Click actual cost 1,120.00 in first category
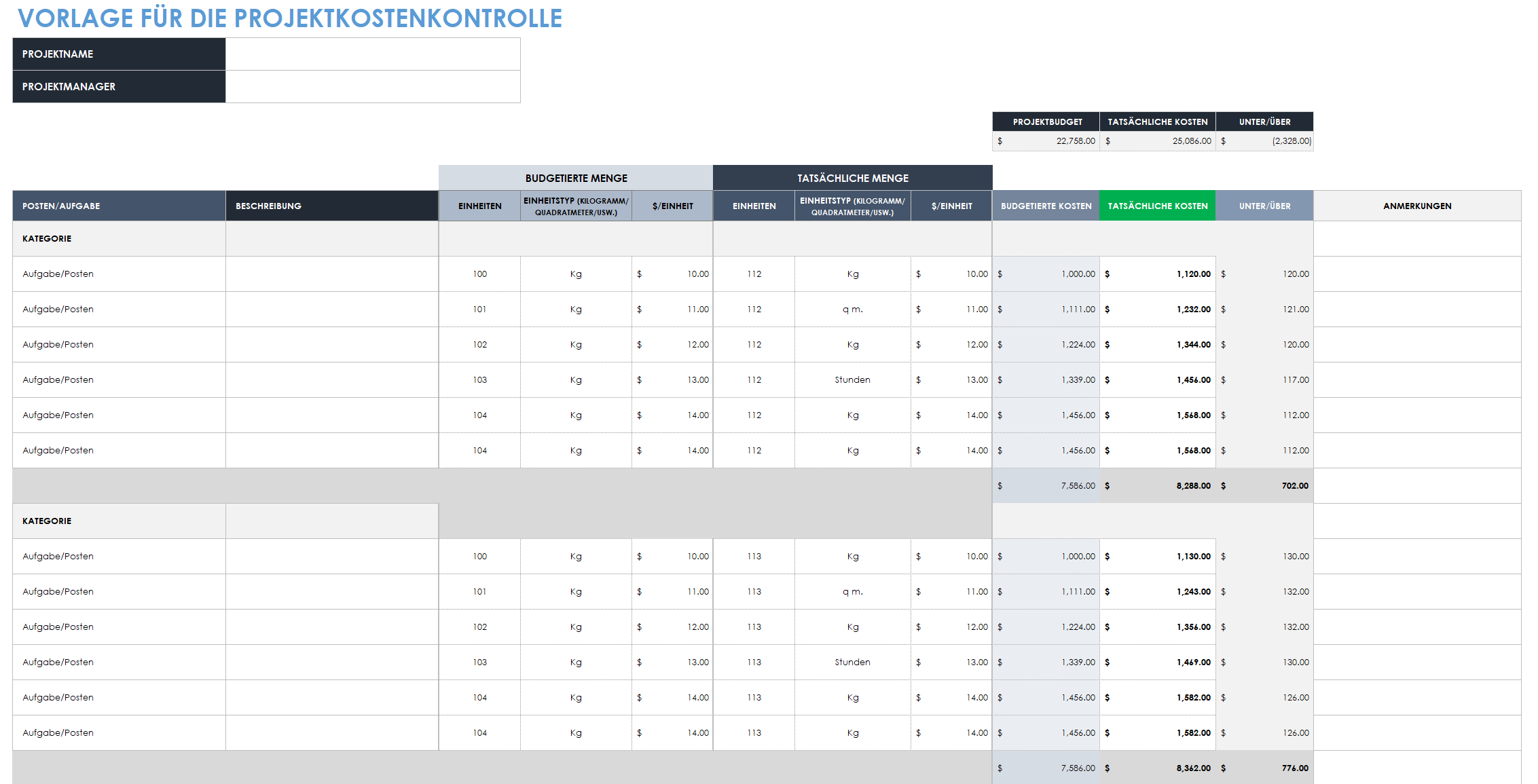Screen dimensions: 1538x784 (x=1158, y=274)
